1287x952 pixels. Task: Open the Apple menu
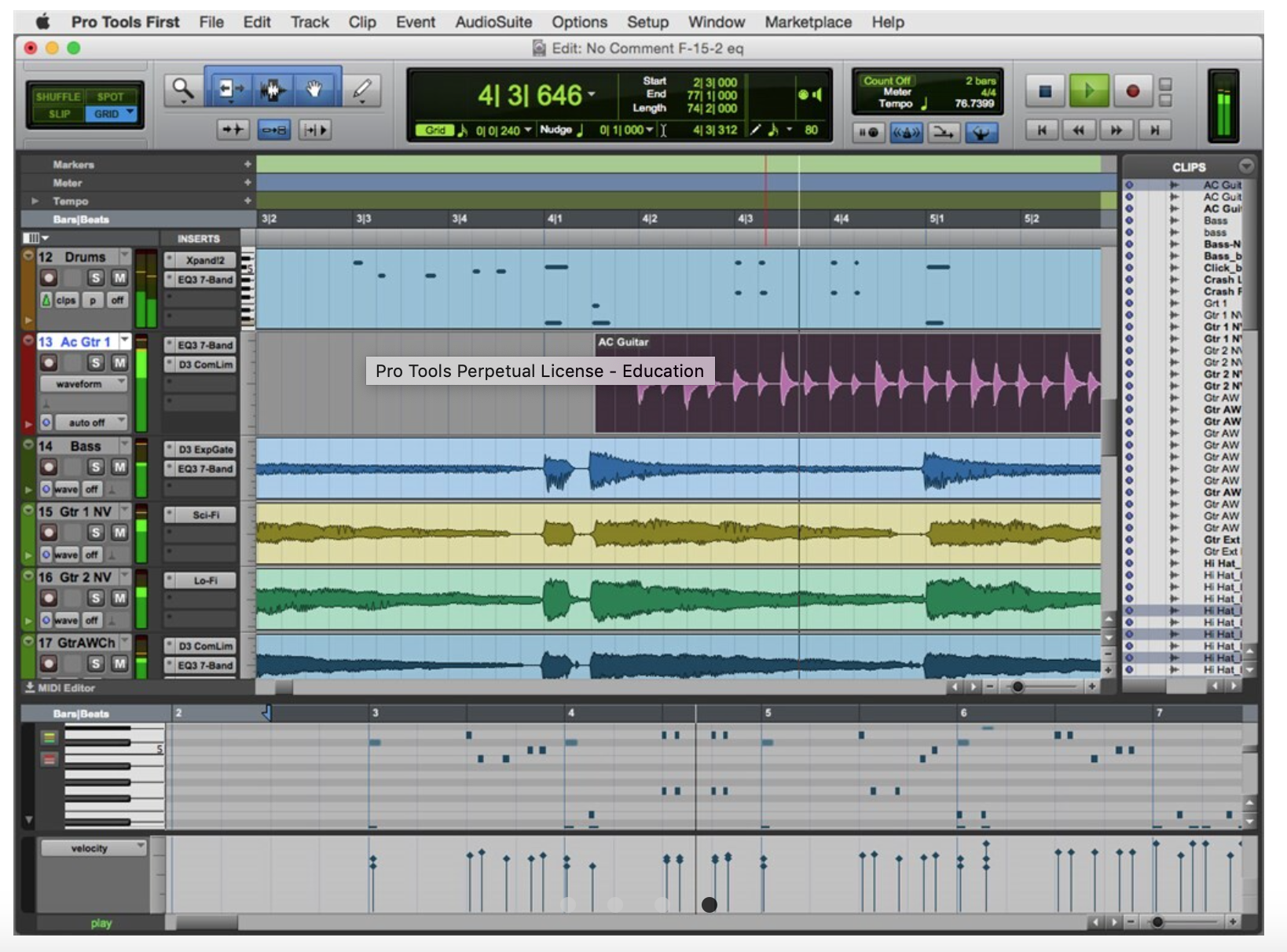[x=42, y=22]
